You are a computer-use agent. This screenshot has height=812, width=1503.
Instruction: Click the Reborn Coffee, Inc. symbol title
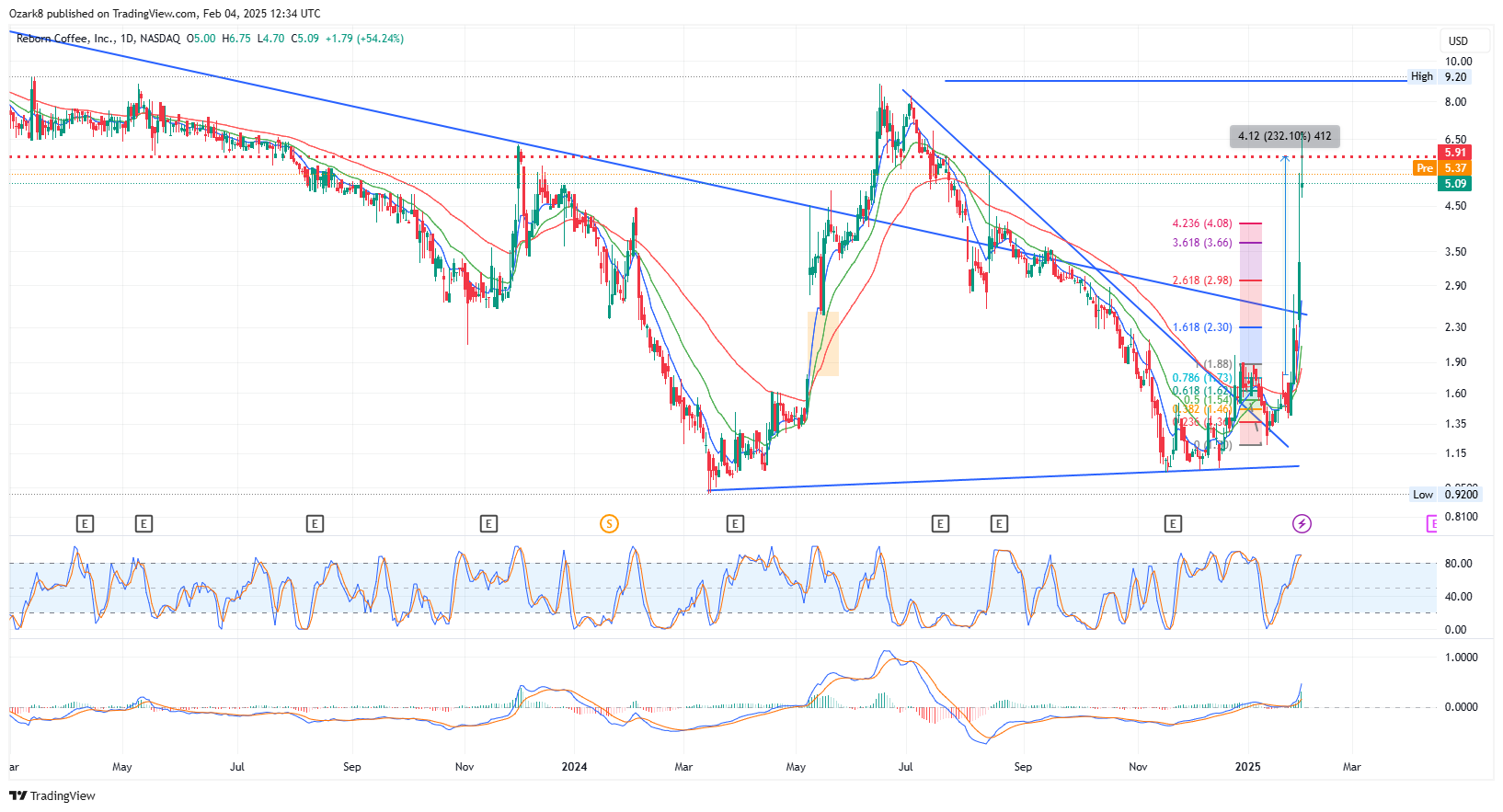(x=66, y=39)
